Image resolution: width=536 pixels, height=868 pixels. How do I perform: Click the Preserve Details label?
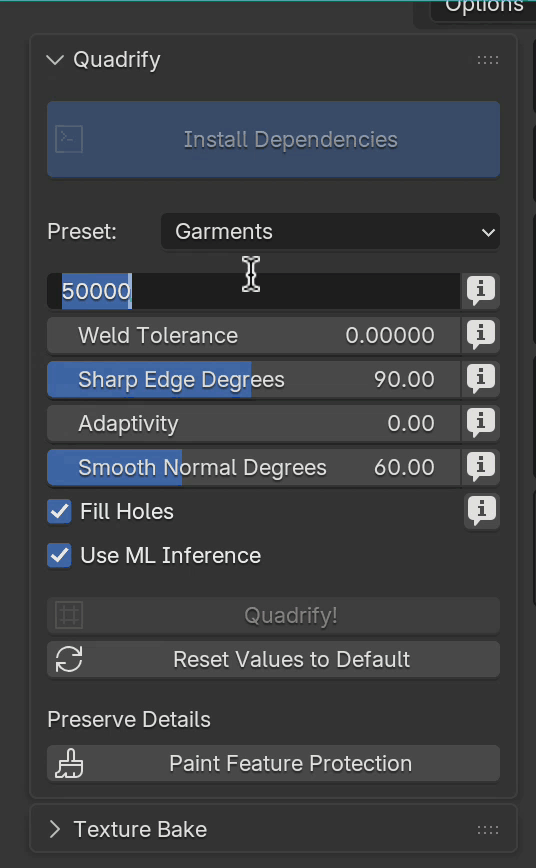tap(129, 720)
